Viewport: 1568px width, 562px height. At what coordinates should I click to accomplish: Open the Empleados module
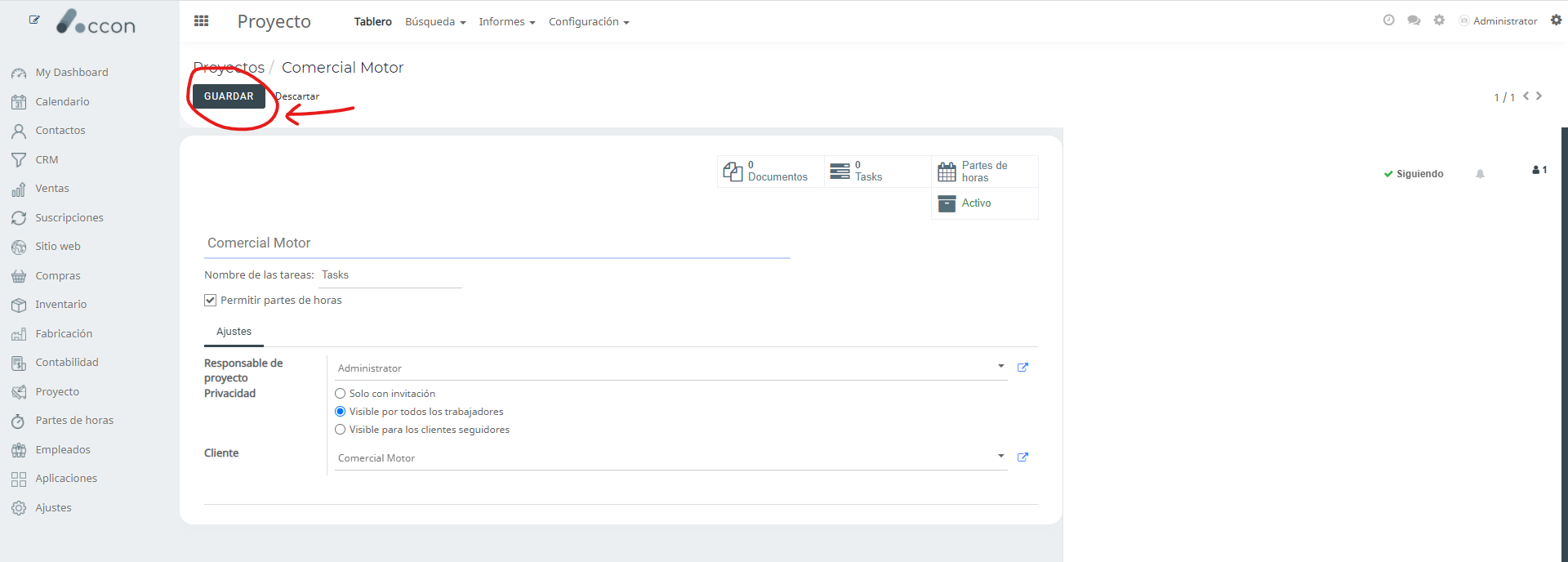(63, 450)
